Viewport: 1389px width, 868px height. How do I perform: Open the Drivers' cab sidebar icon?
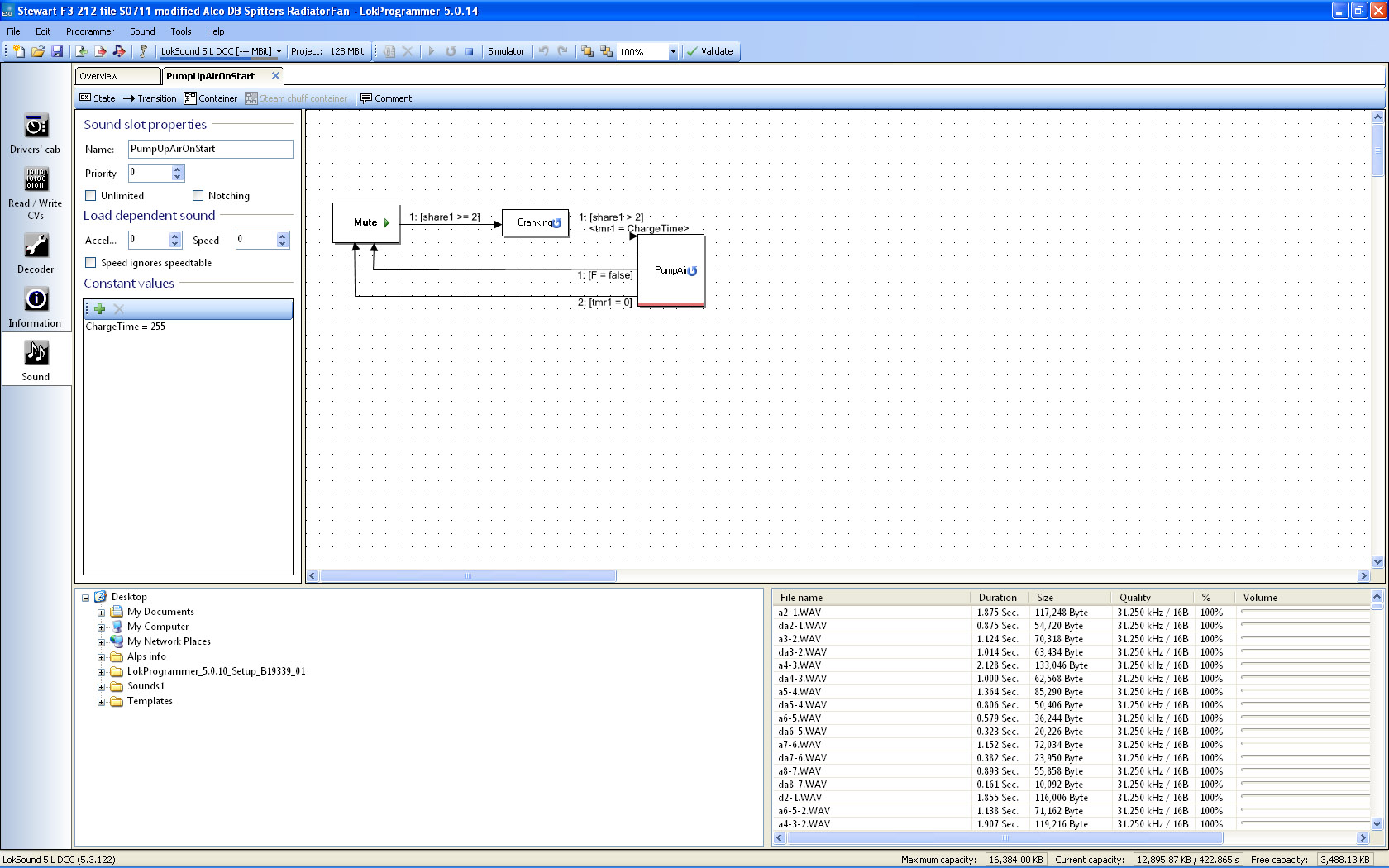pyautogui.click(x=36, y=133)
